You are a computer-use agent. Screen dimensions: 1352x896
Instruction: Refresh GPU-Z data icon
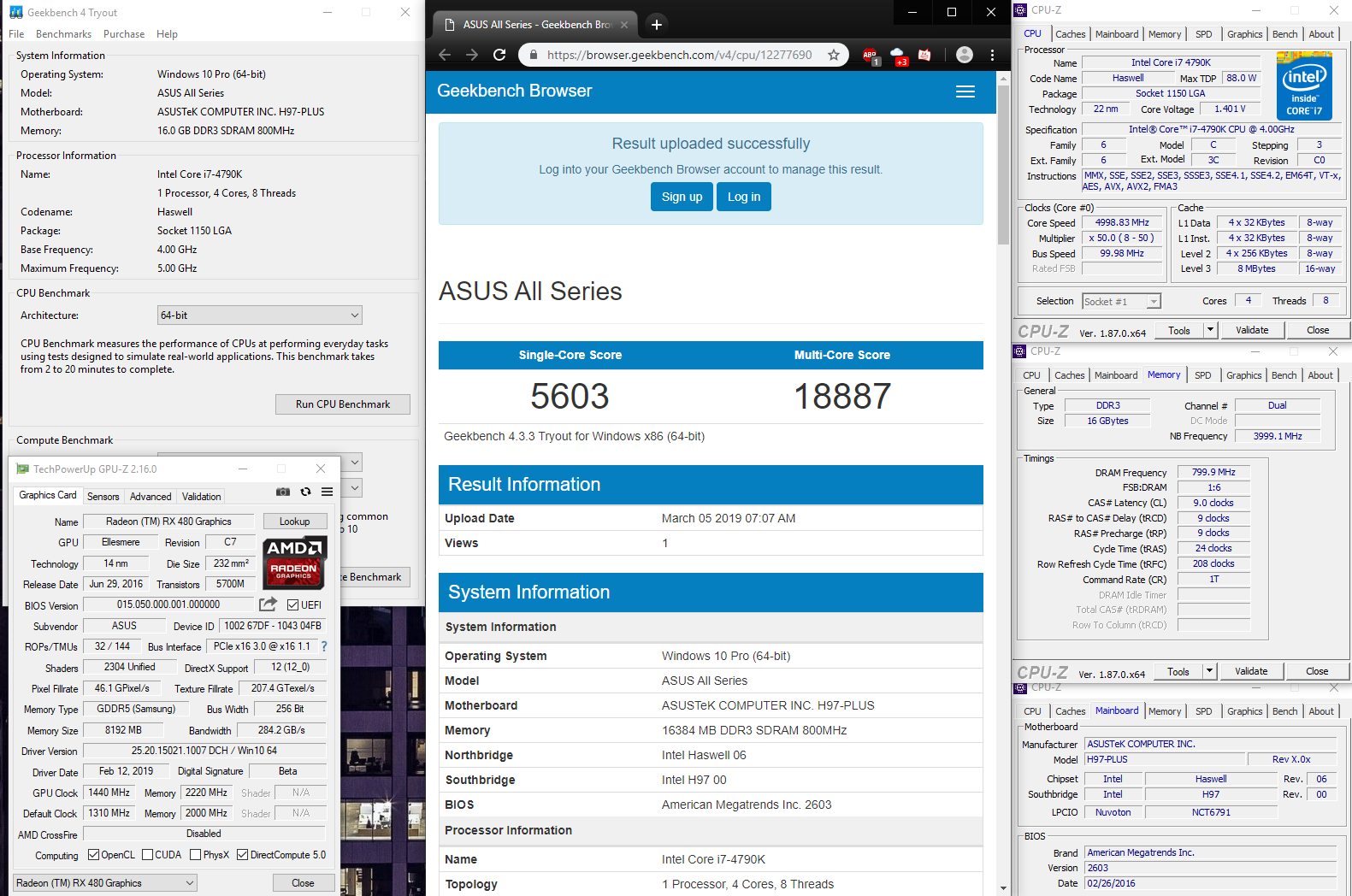[305, 492]
